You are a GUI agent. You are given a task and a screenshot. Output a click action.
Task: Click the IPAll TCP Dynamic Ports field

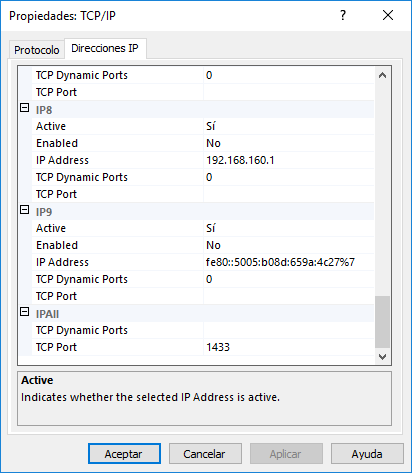click(289, 330)
